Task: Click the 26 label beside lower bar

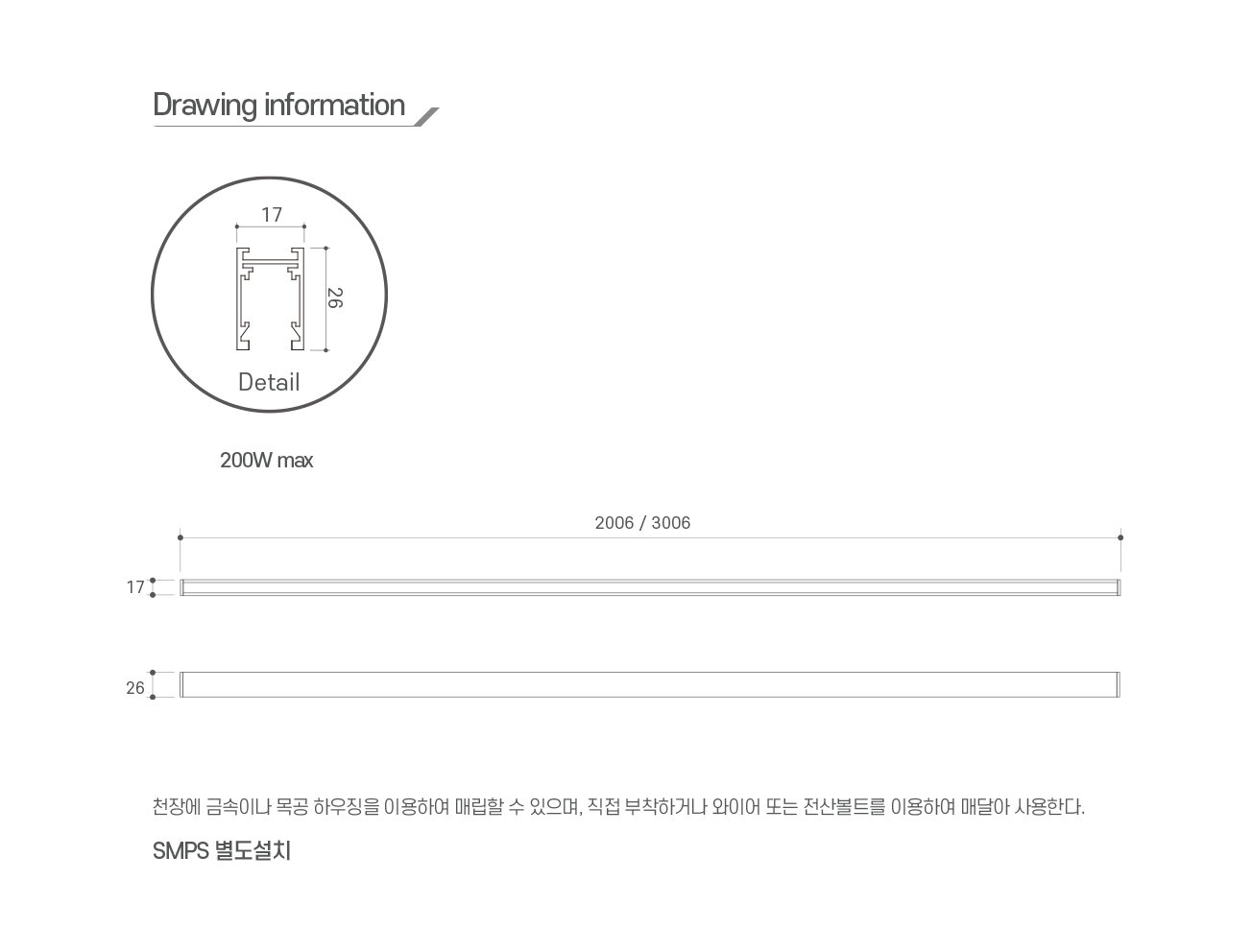Action: [x=135, y=688]
